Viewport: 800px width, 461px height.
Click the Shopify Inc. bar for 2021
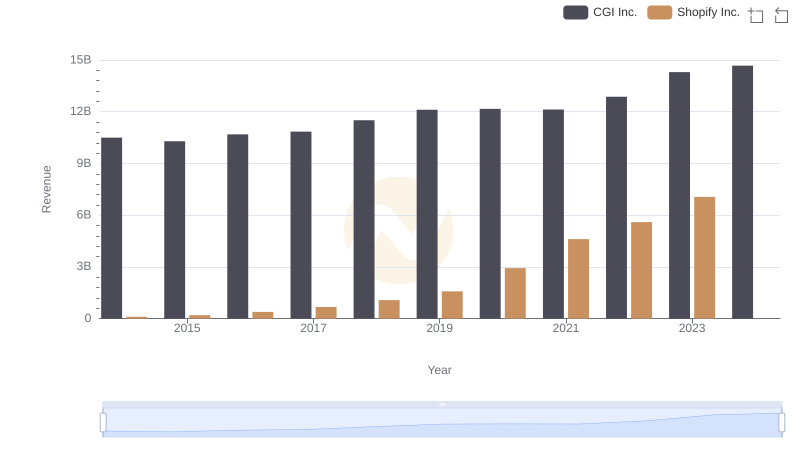pos(579,279)
